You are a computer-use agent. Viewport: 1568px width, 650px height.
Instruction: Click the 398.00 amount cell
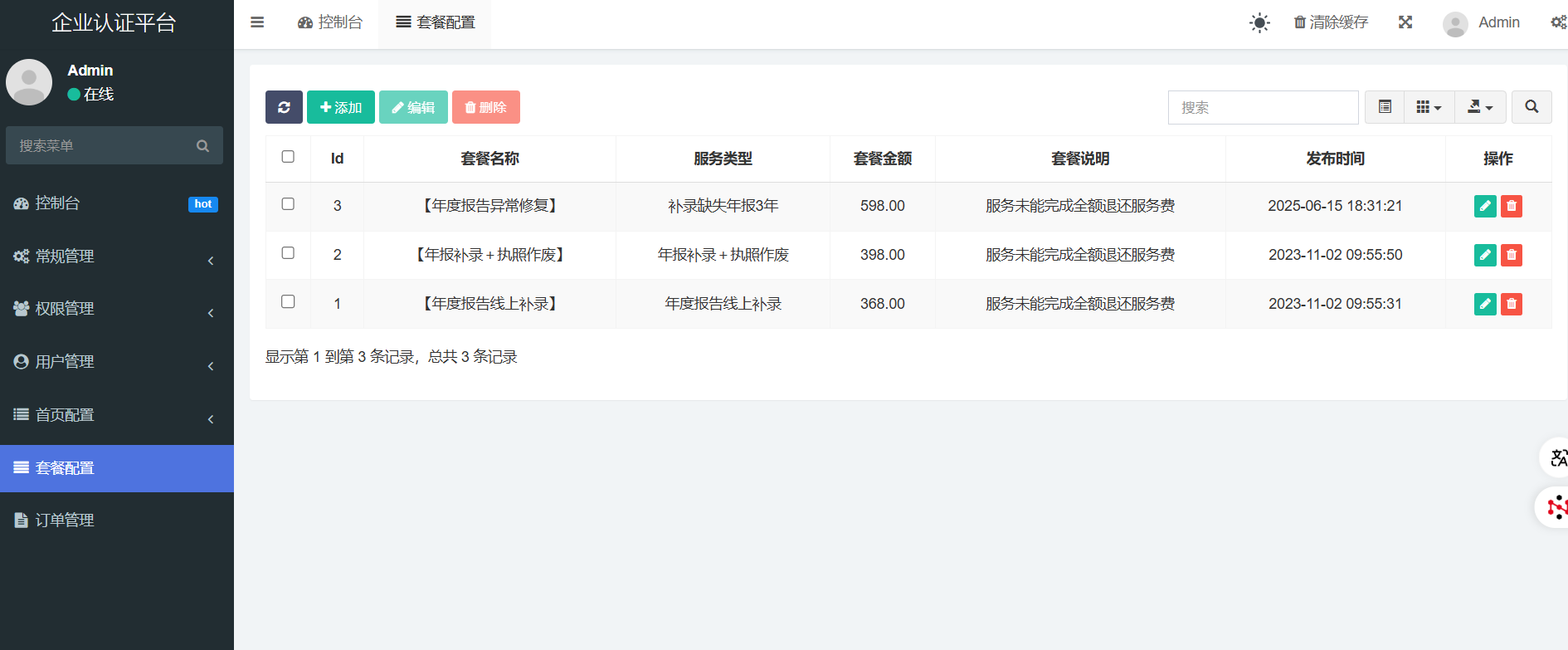[x=883, y=255]
